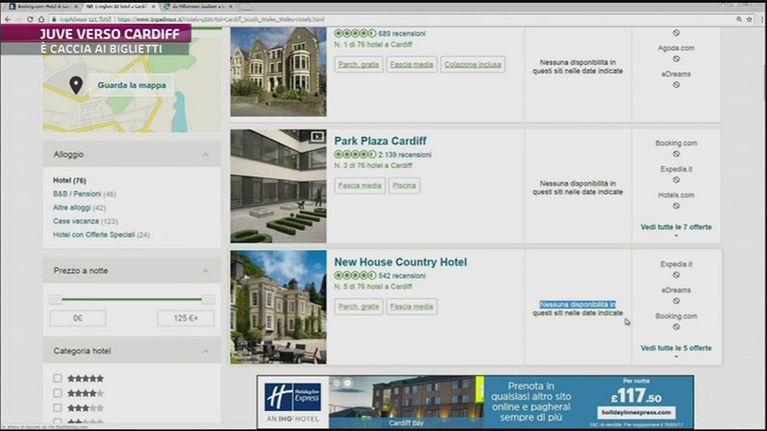Click Park Plaza Cardiff rating bubbles
The height and width of the screenshot is (431, 767).
point(354,155)
